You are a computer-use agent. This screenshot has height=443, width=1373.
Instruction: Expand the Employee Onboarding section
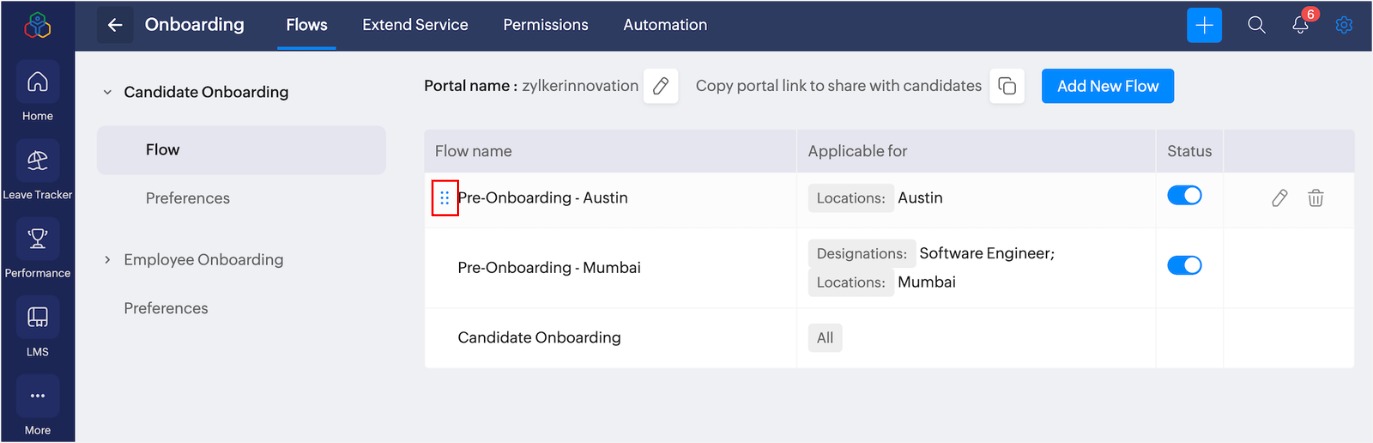[x=108, y=260]
